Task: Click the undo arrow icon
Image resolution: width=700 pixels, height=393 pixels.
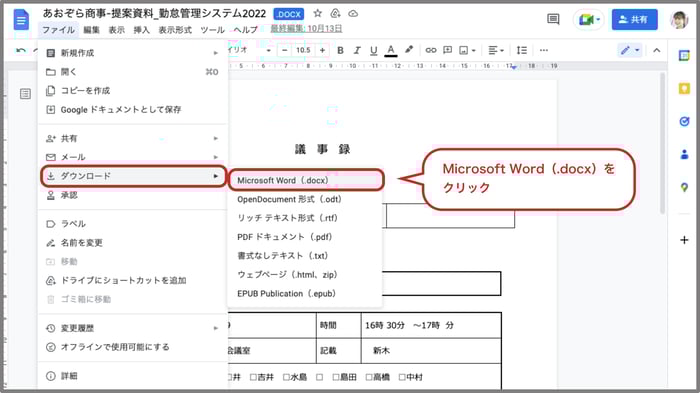Action: click(21, 50)
